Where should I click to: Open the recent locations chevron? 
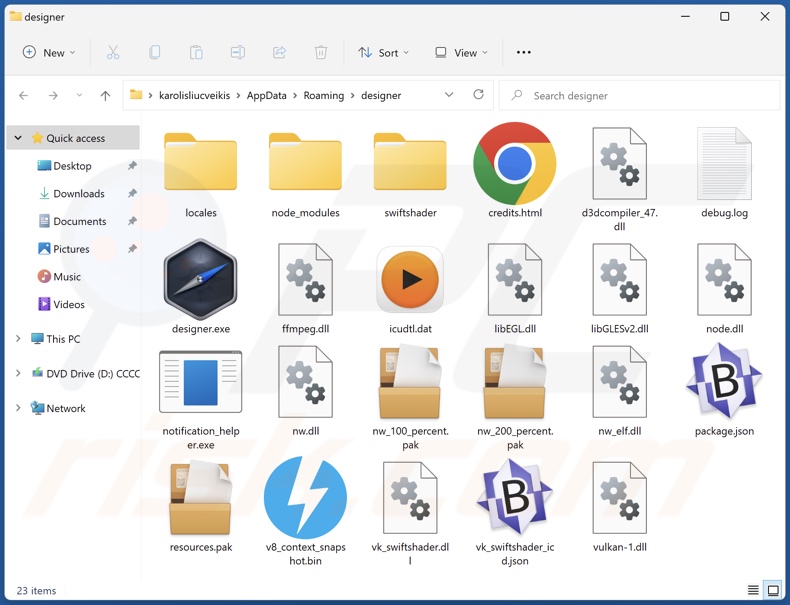click(x=79, y=96)
